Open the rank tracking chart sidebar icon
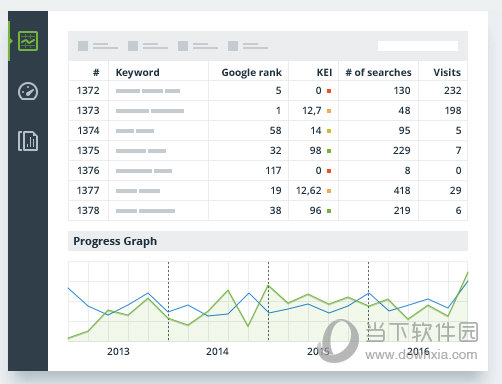This screenshot has width=502, height=384. point(28,41)
